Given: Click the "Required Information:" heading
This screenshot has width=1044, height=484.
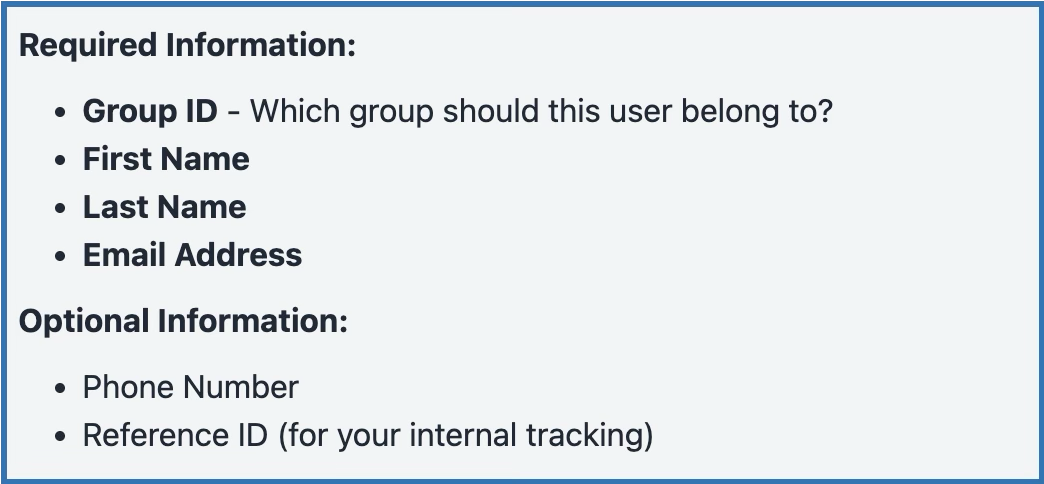Looking at the screenshot, I should (x=188, y=45).
